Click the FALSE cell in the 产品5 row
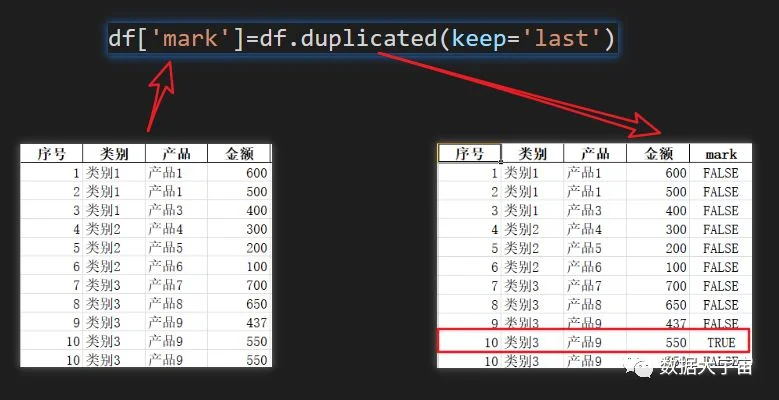779x400 pixels. pyautogui.click(x=721, y=248)
